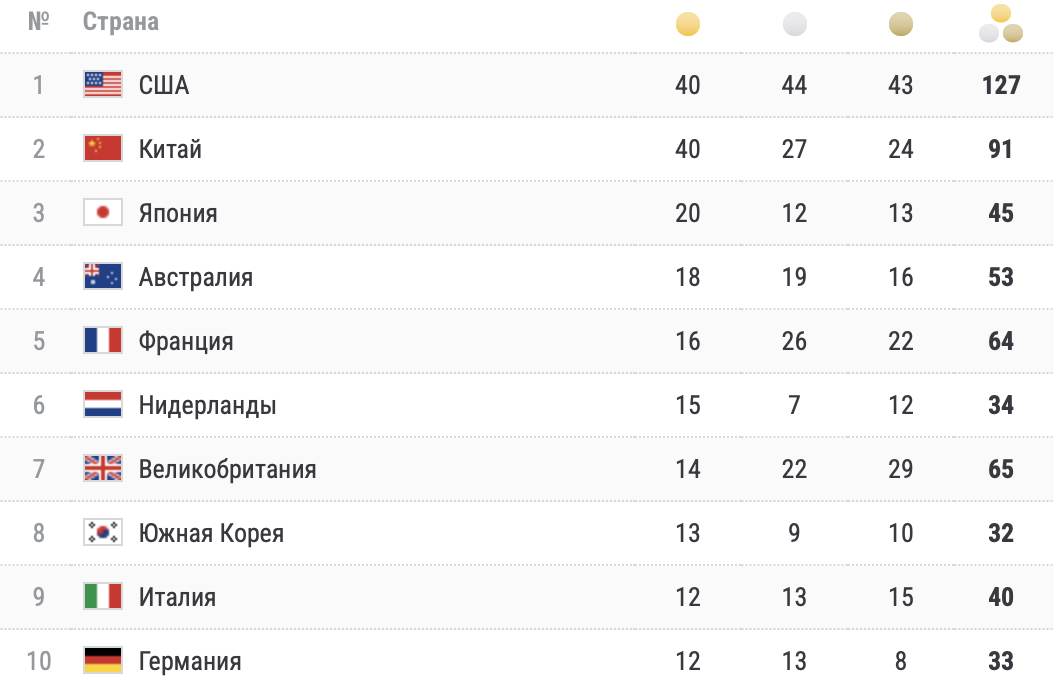Click the Страна column header
This screenshot has width=1054, height=690.
point(120,22)
